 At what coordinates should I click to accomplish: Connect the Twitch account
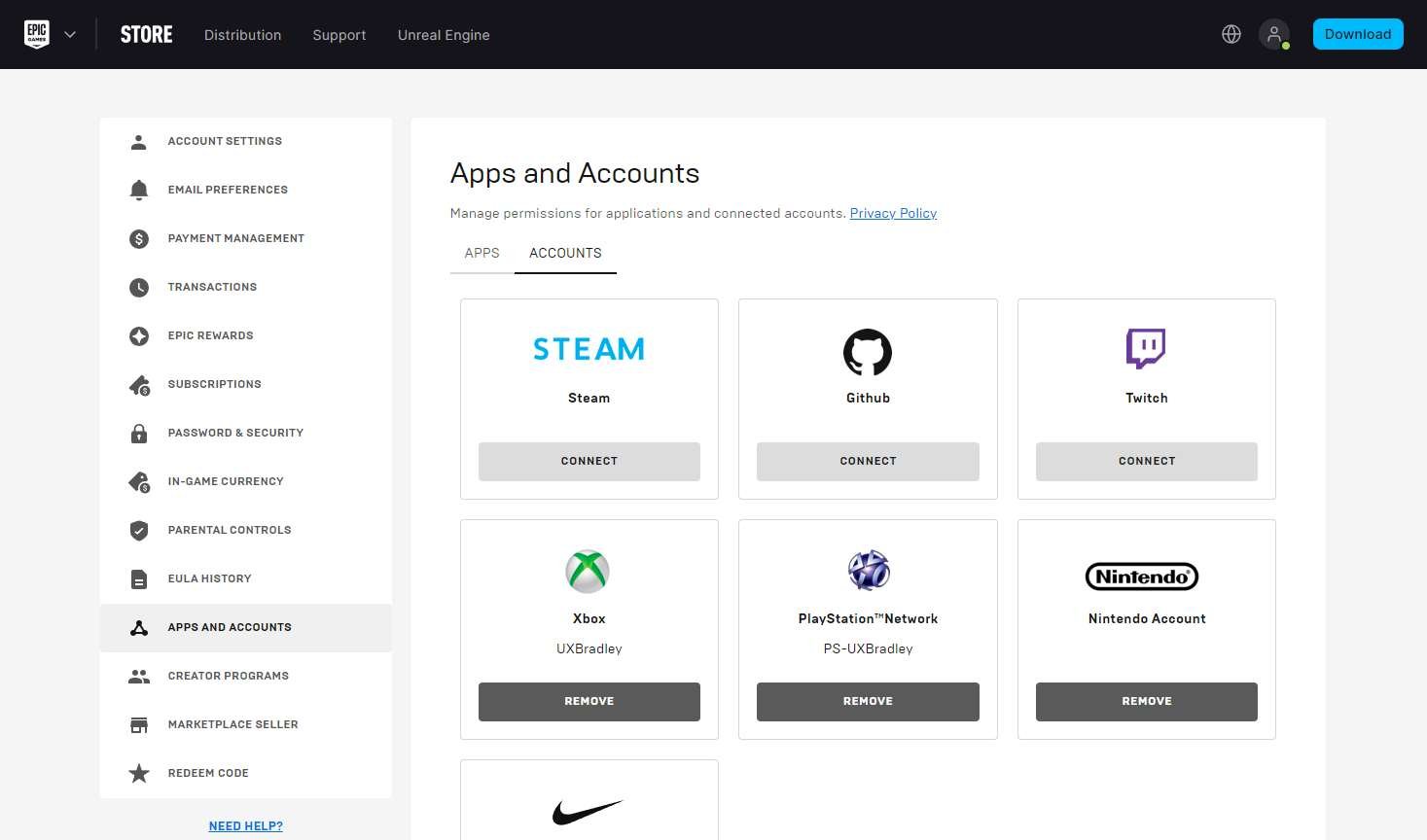click(1147, 462)
